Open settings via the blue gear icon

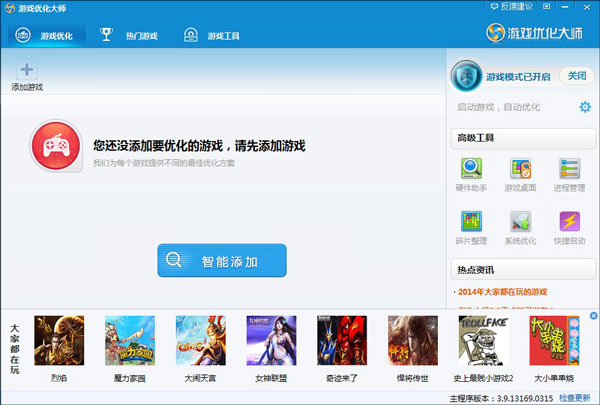[585, 107]
